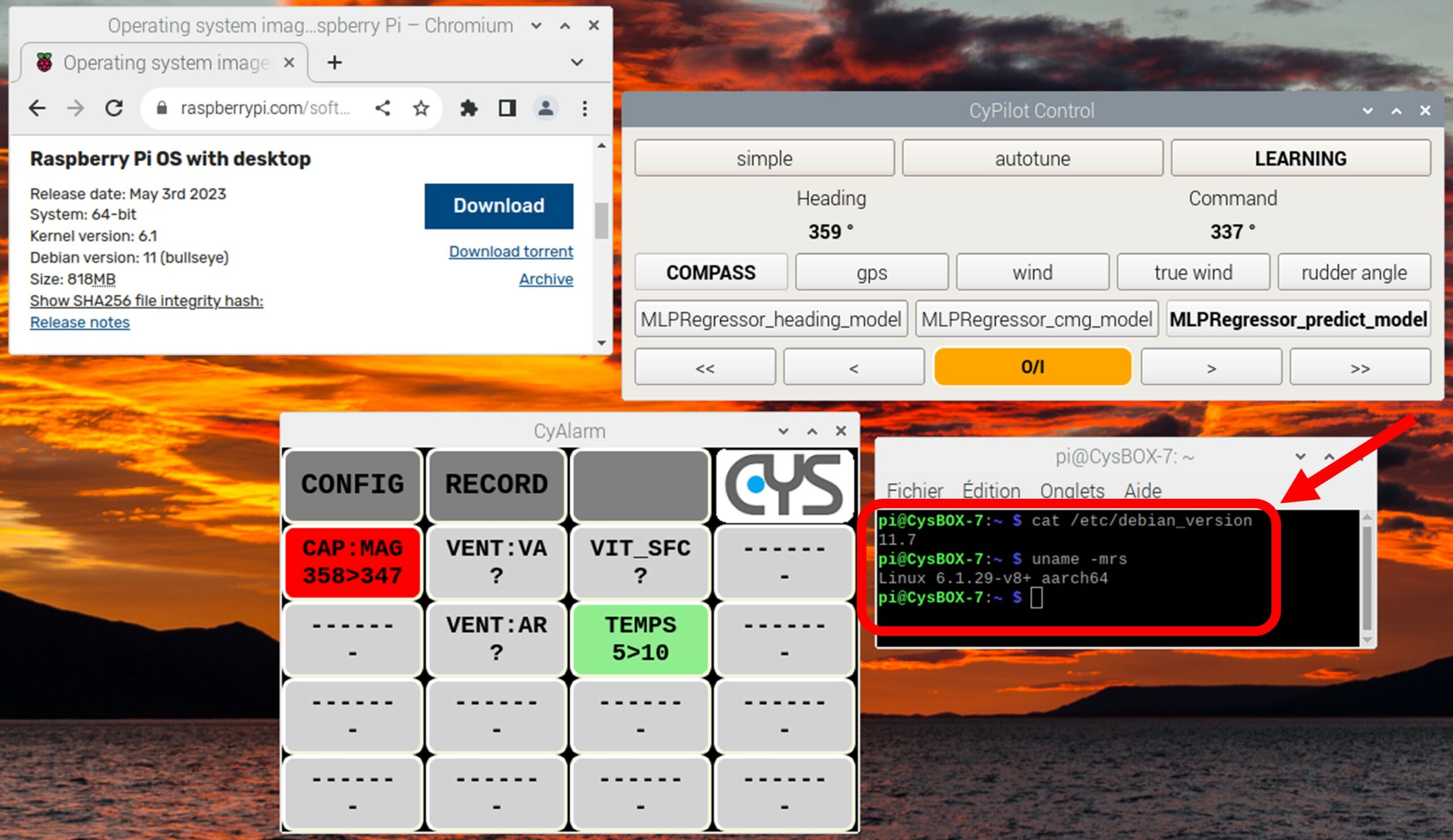1453x840 pixels.
Task: Select the COMPASS mode button
Action: [x=711, y=272]
